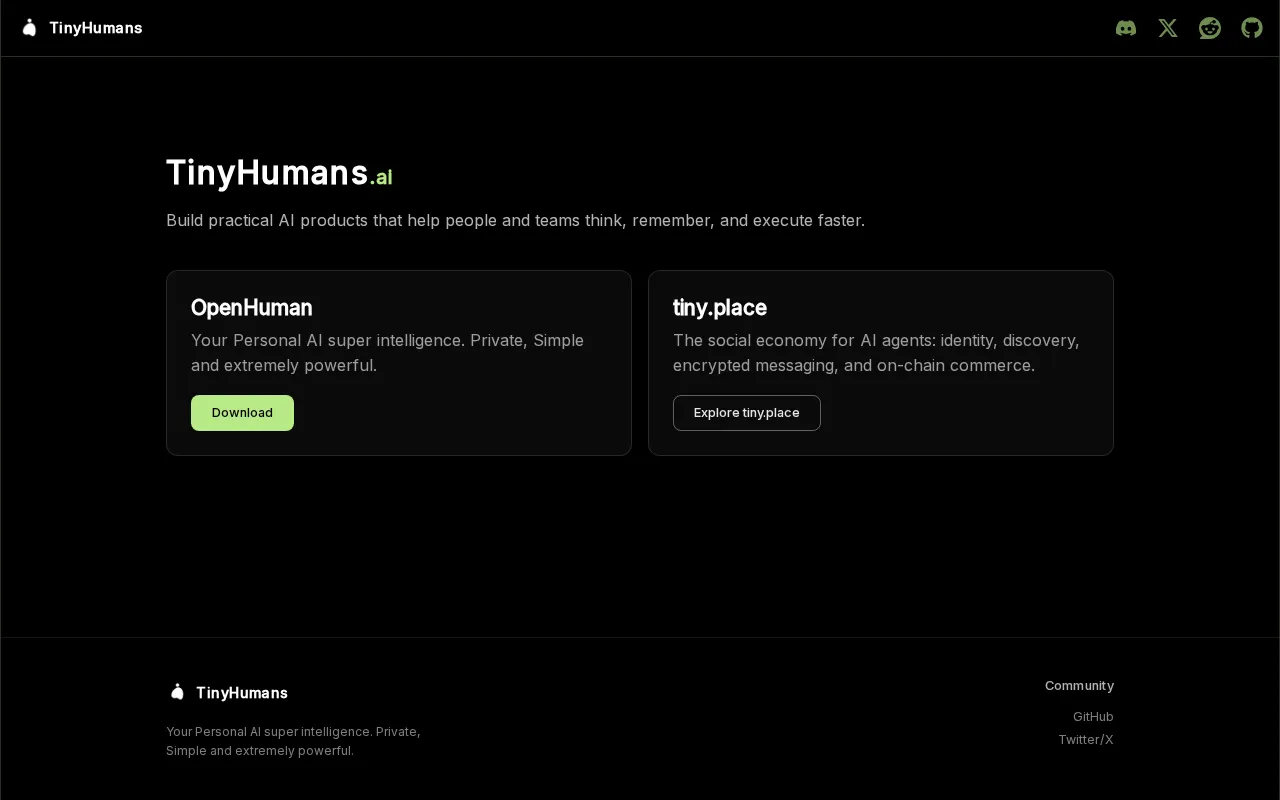Click the Download button for OpenHuman
This screenshot has width=1280, height=800.
[x=242, y=413]
